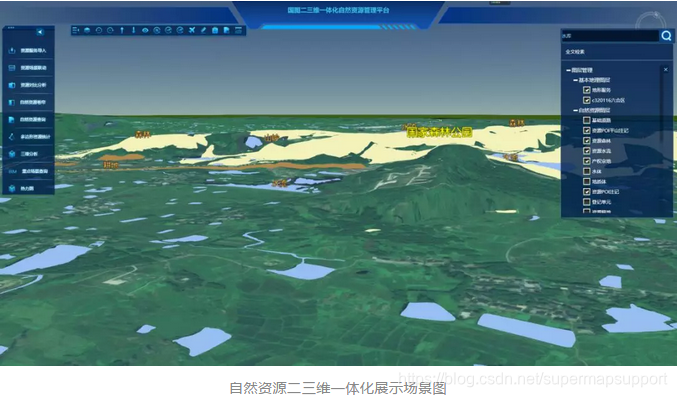Click the 耕地 map label
Image resolution: width=677 pixels, height=397 pixels.
[x=111, y=165]
